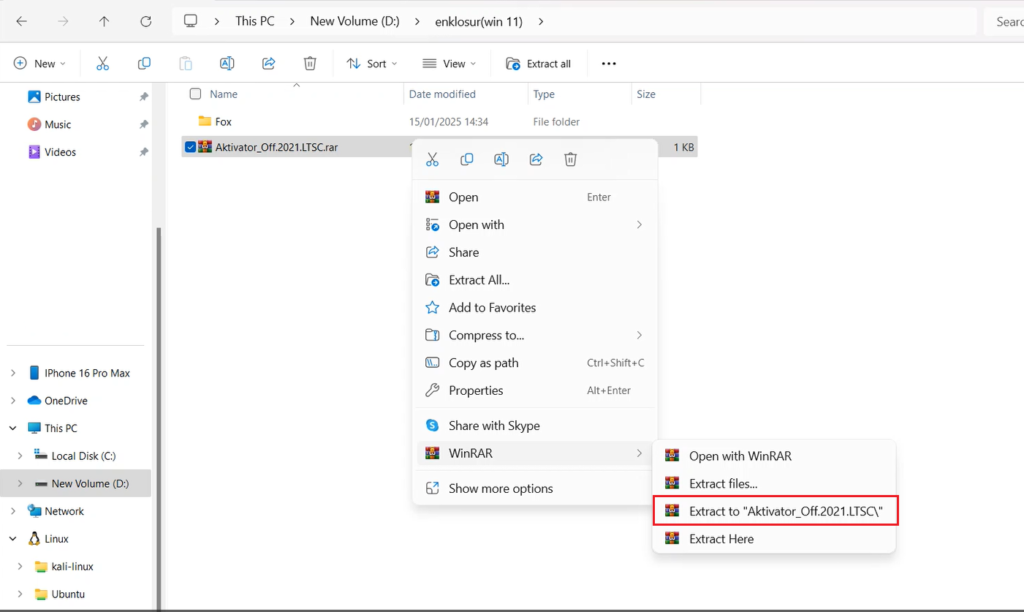Expand the iPhone 16 Pro Max node
Screen dimensions: 1024x612
coord(13,373)
